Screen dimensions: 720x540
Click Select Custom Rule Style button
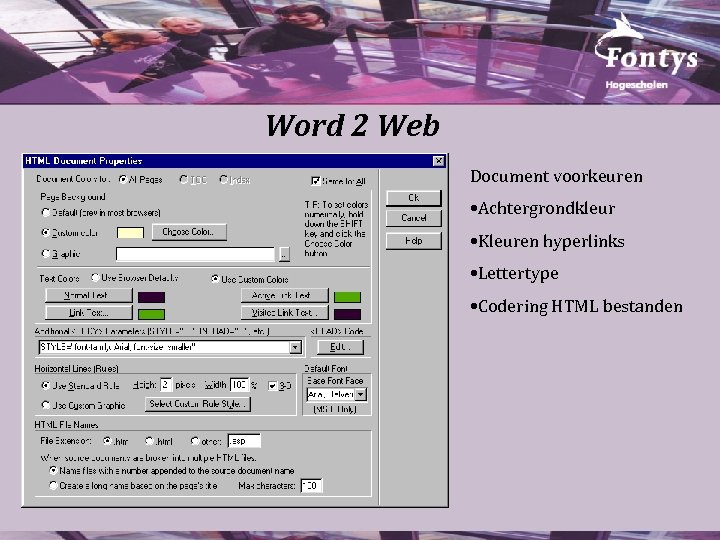pyautogui.click(x=198, y=404)
